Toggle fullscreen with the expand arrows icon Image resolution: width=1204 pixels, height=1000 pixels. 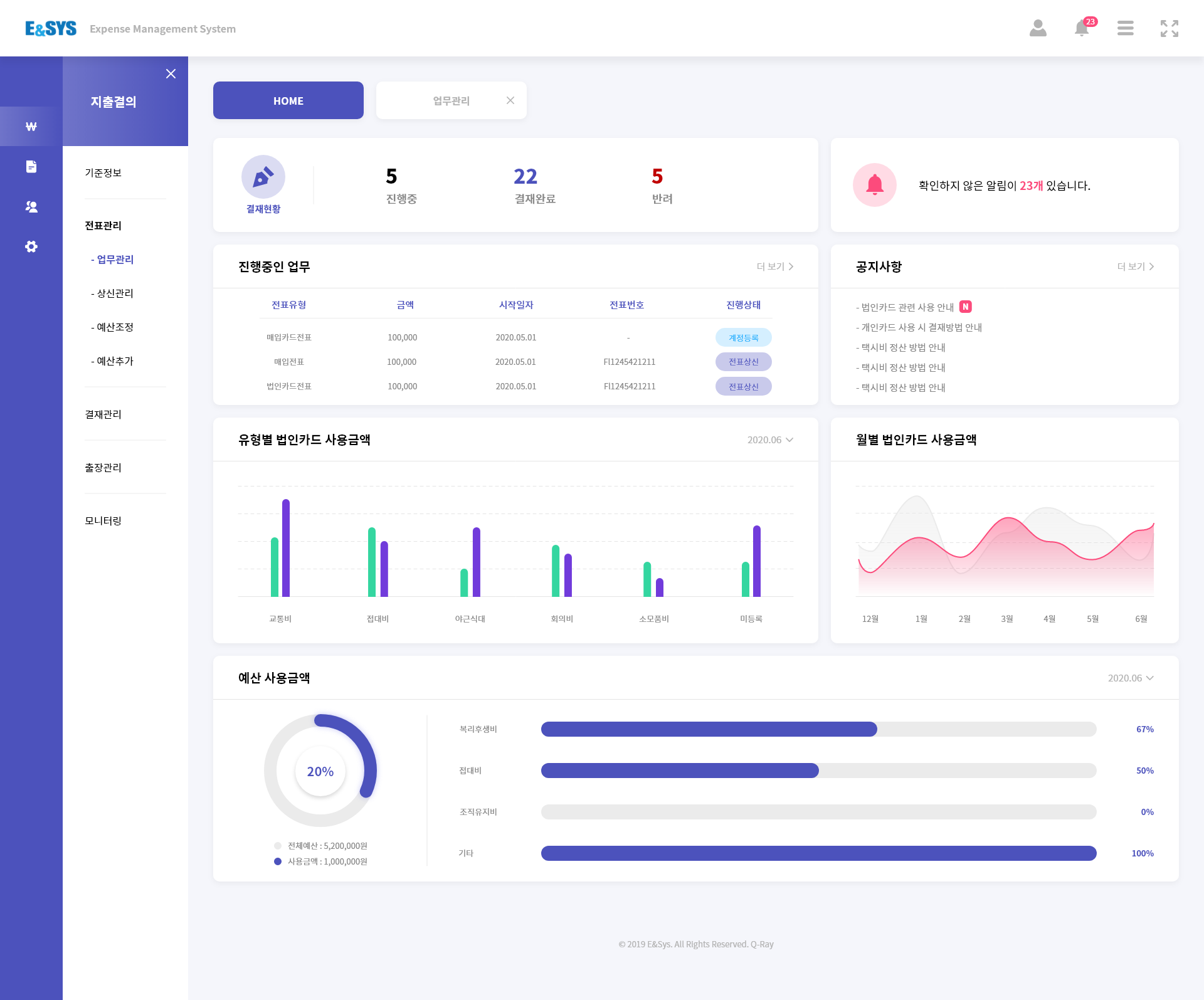point(1169,28)
